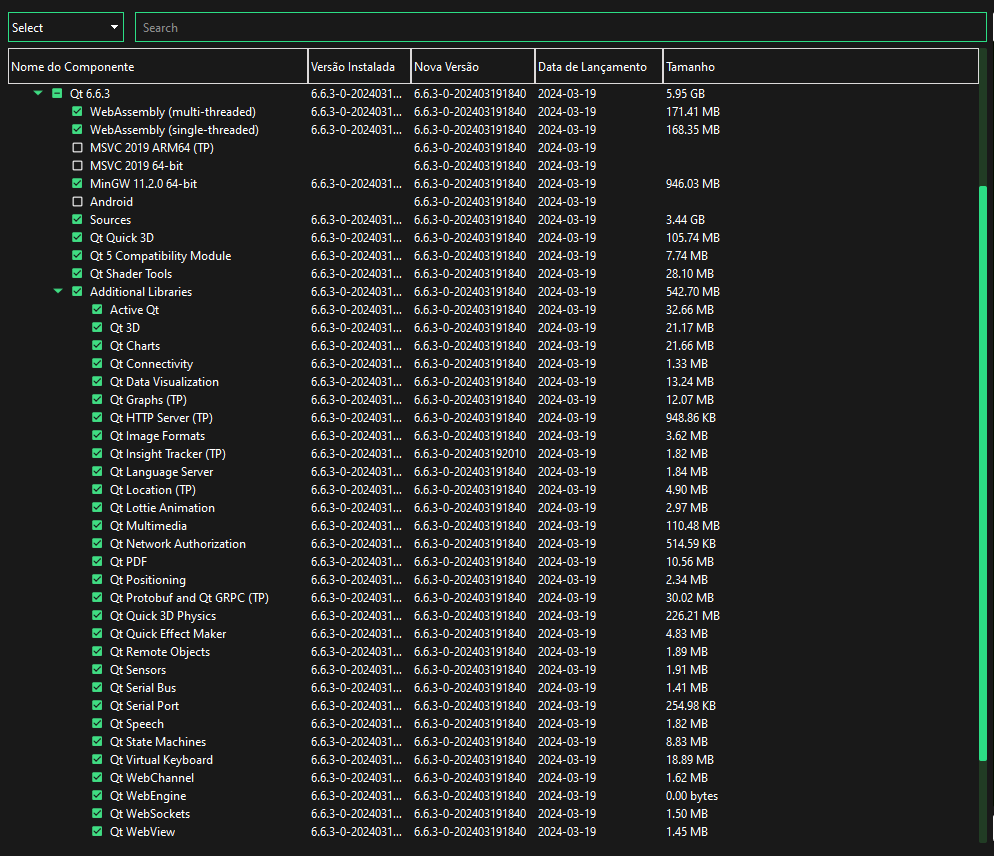Sort by Nome do Componente column header
The height and width of the screenshot is (856, 994).
pyautogui.click(x=158, y=67)
